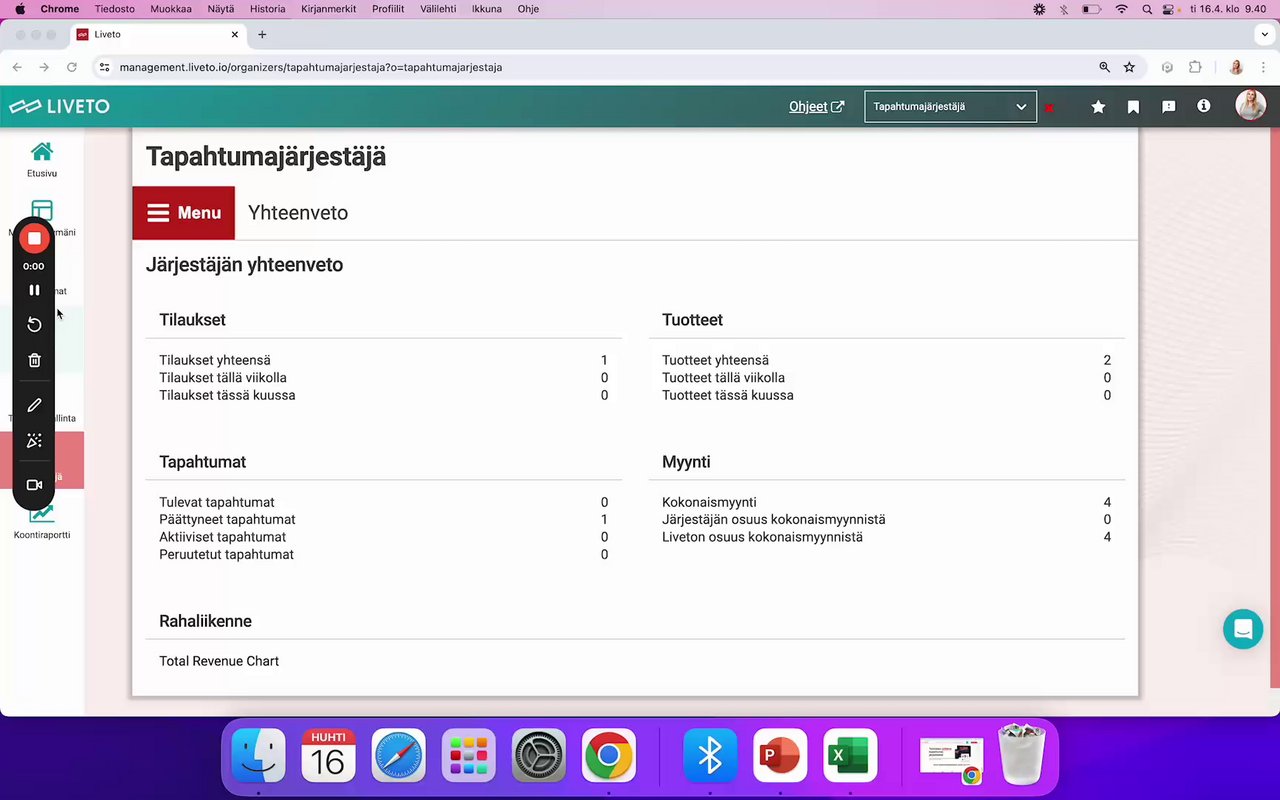
Task: Click the 'Tuotteet yhteensä' row
Action: (x=886, y=360)
